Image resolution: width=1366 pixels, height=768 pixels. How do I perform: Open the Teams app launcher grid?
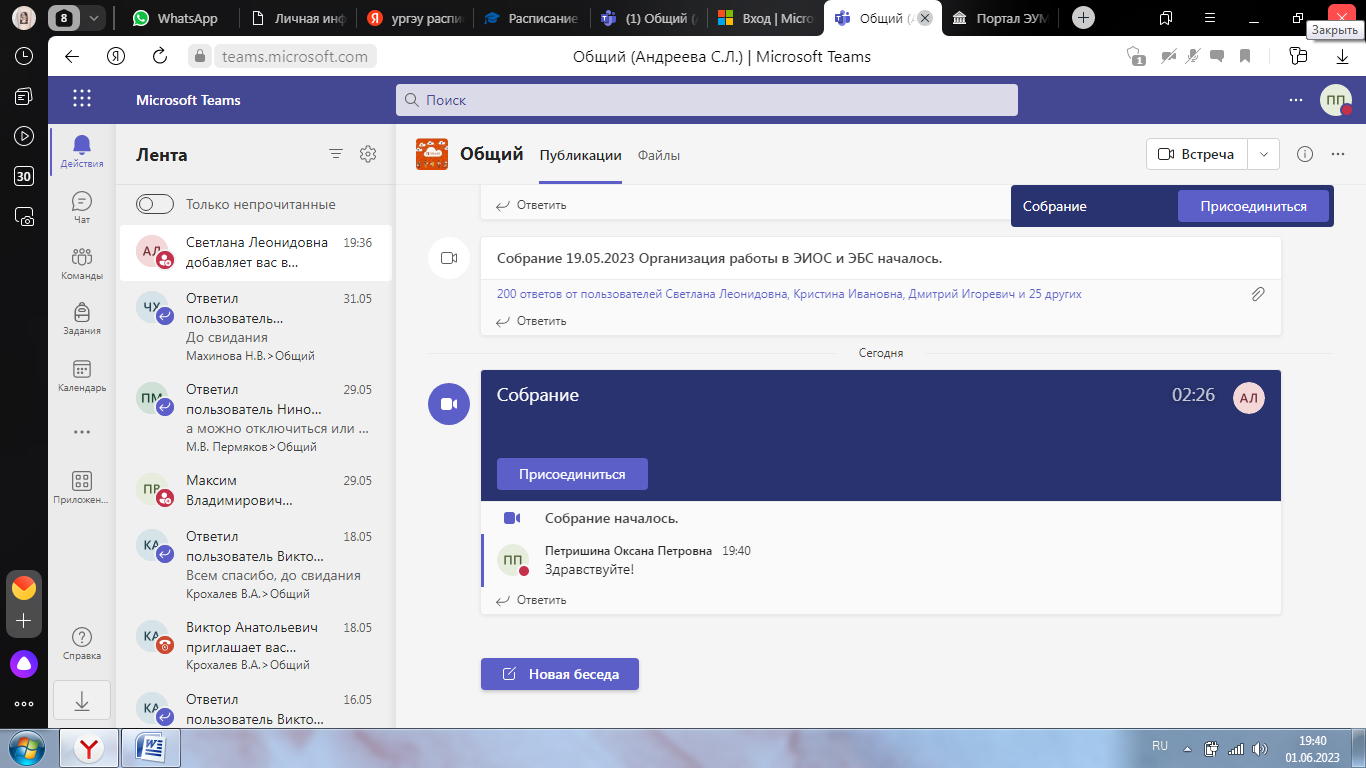coord(82,98)
